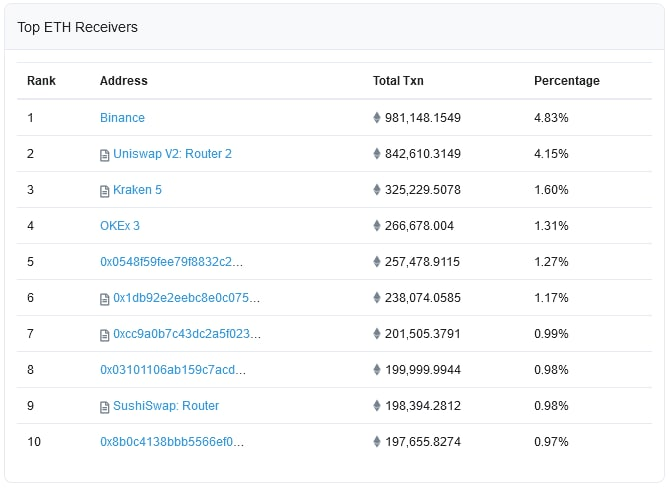Open the Kraken 5 address link

[137, 190]
